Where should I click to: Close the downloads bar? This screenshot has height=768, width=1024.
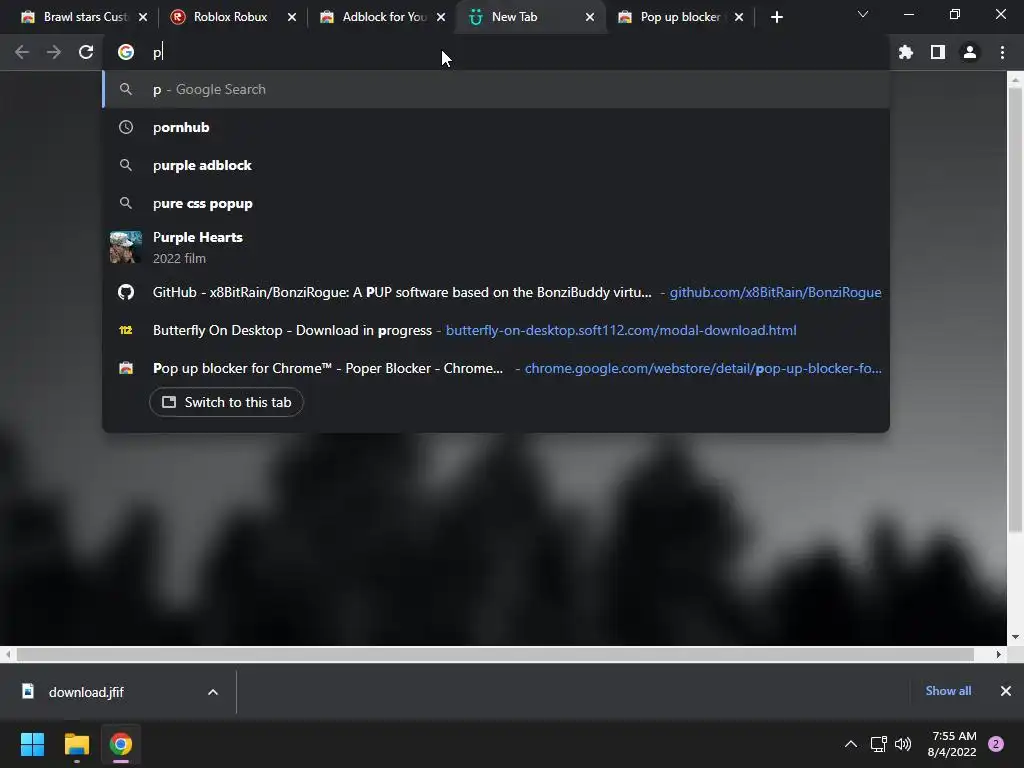tap(1006, 691)
